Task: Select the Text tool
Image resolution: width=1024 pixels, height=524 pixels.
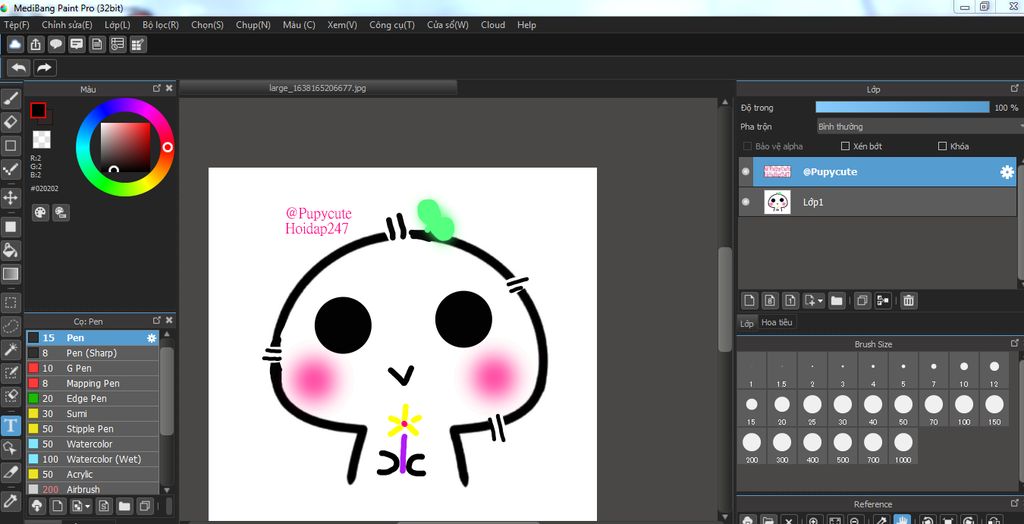Action: [11, 425]
